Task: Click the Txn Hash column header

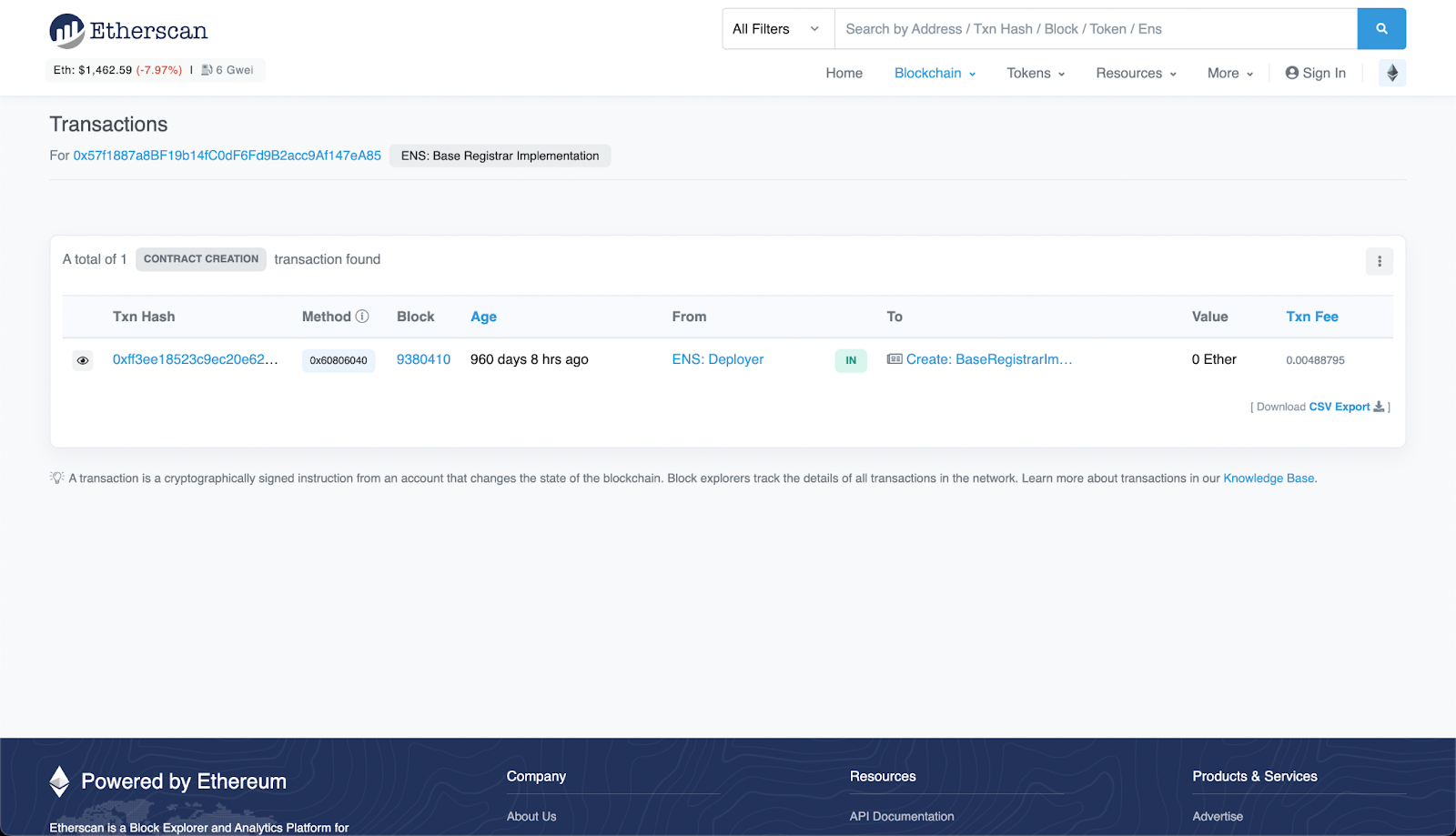Action: click(144, 317)
